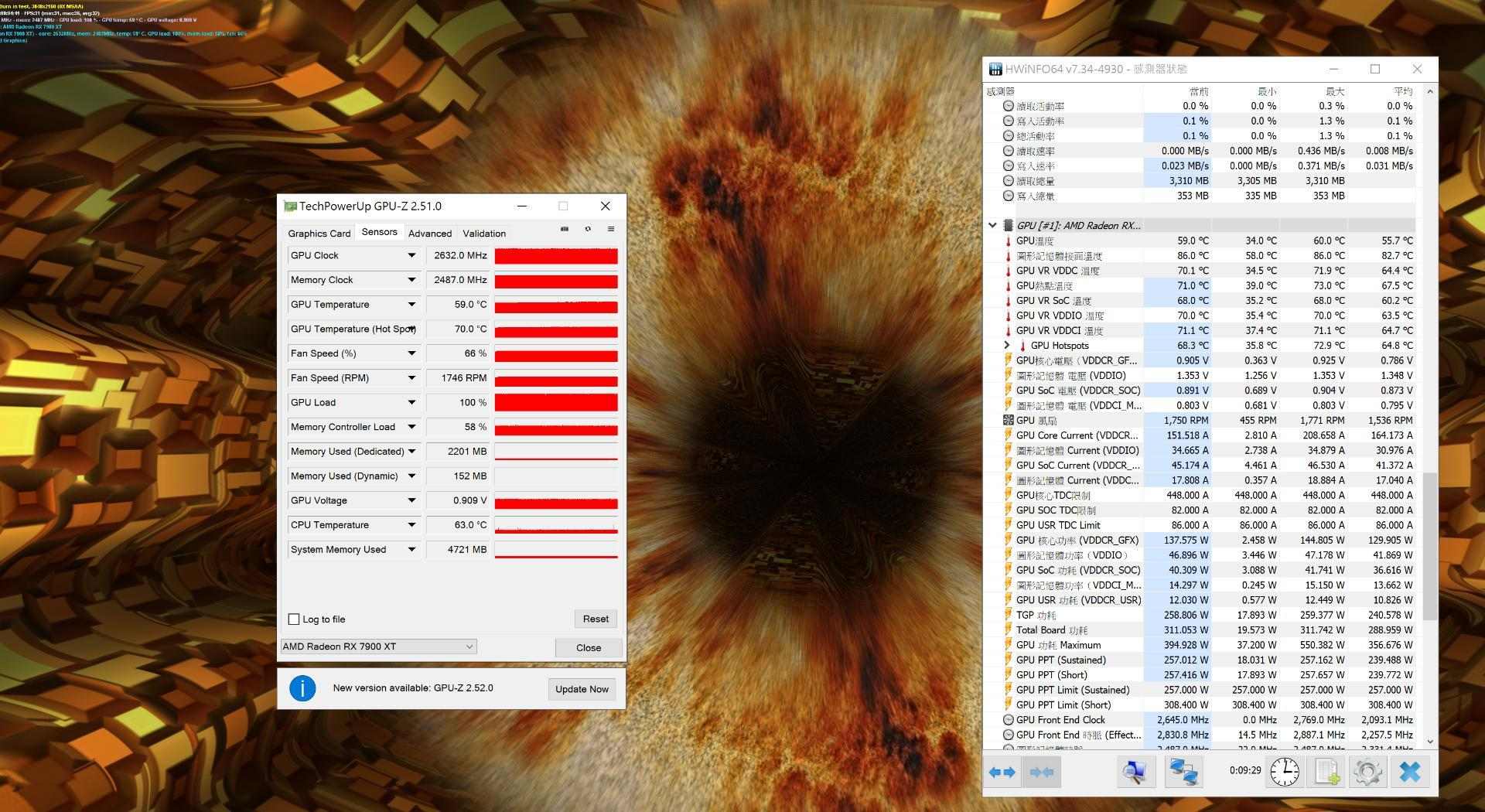Take a screenshot with the GPU-Z camera icon
Viewport: 1485px width, 812px height.
pos(563,229)
